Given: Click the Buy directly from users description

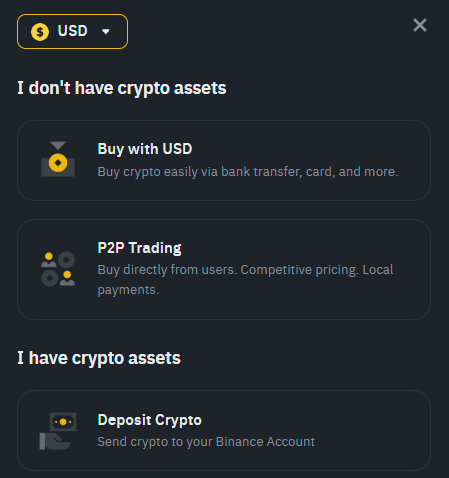Looking at the screenshot, I should [245, 280].
